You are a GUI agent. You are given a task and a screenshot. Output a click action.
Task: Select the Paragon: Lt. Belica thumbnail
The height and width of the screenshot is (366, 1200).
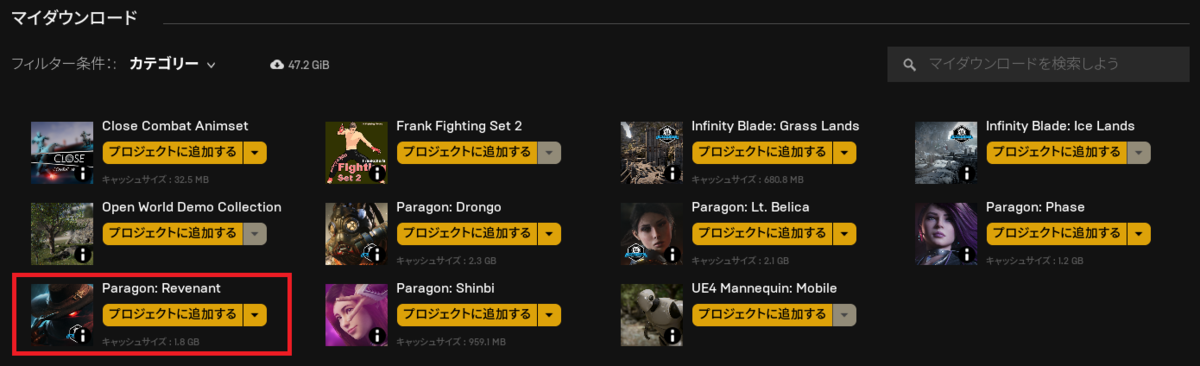(652, 234)
